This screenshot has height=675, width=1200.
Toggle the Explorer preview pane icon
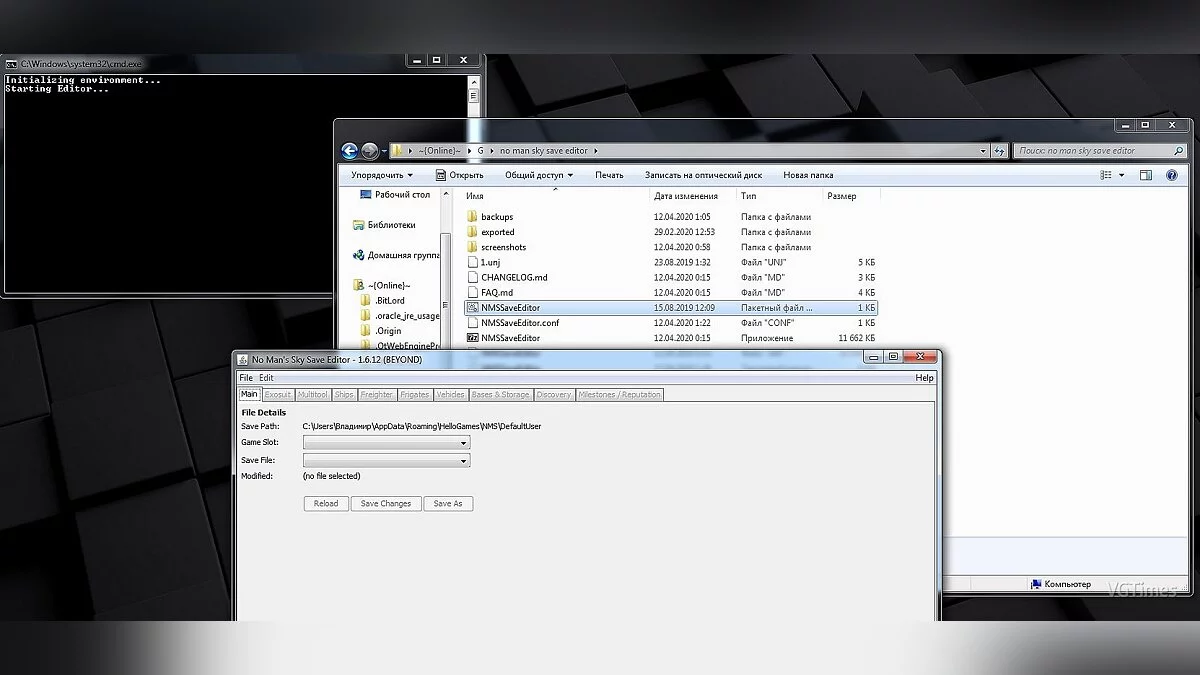pos(1145,175)
